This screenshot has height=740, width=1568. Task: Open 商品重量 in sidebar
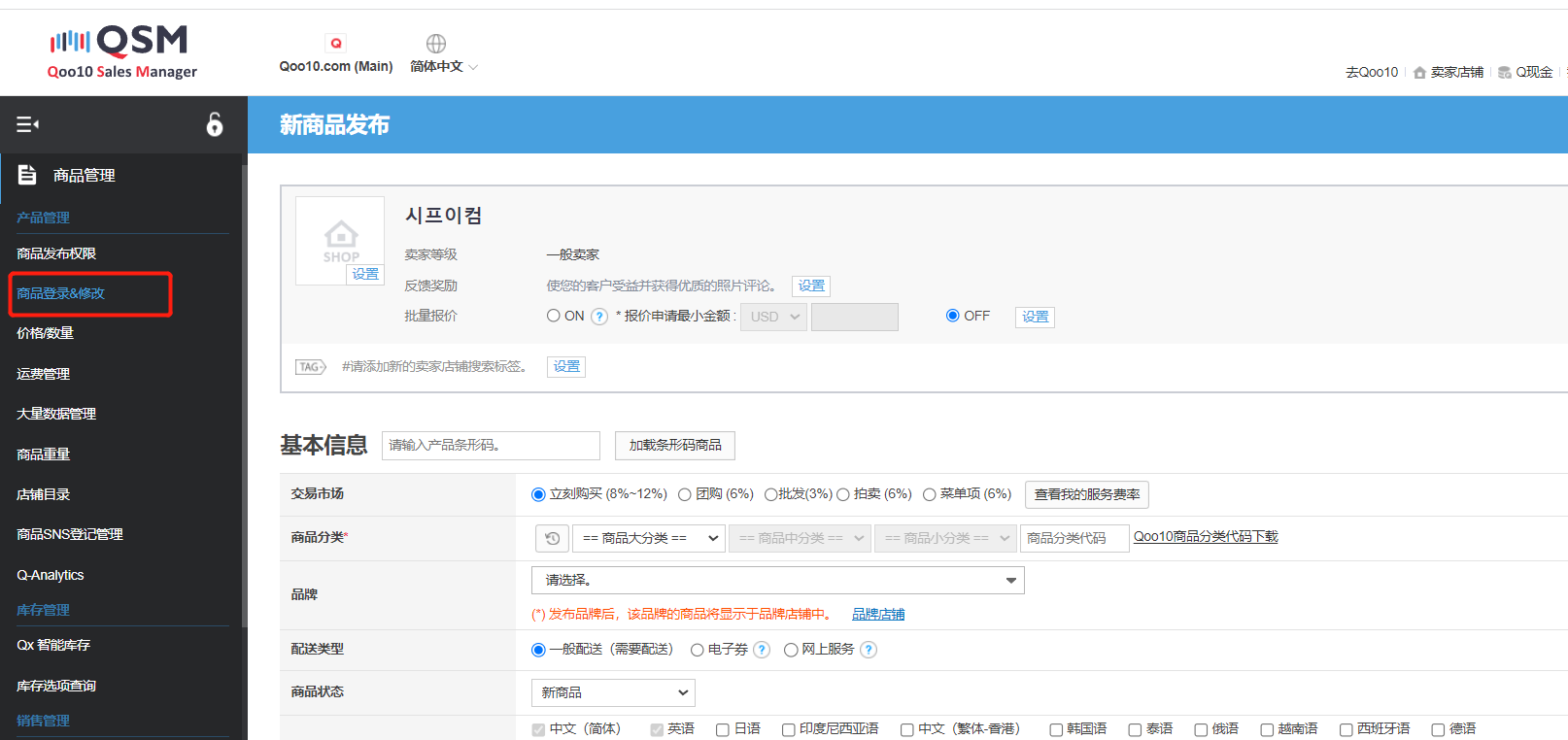pos(43,454)
